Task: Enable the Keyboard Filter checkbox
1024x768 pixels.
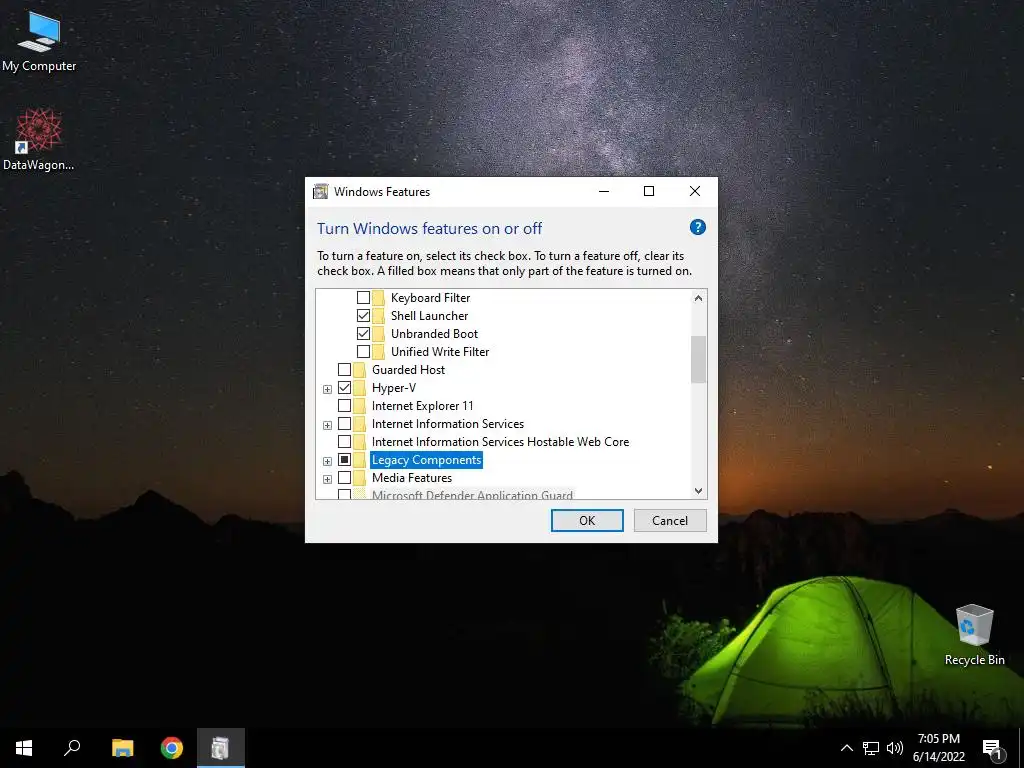Action: click(363, 298)
